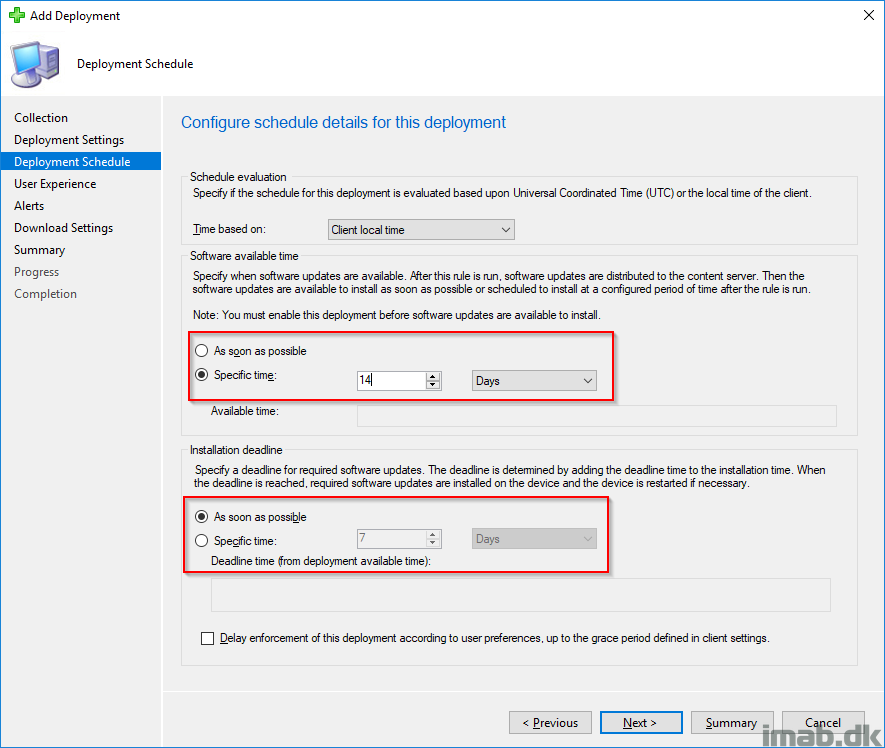Enable Delay enforcement of this deployment checkbox
Image resolution: width=885 pixels, height=748 pixels.
pyautogui.click(x=208, y=638)
